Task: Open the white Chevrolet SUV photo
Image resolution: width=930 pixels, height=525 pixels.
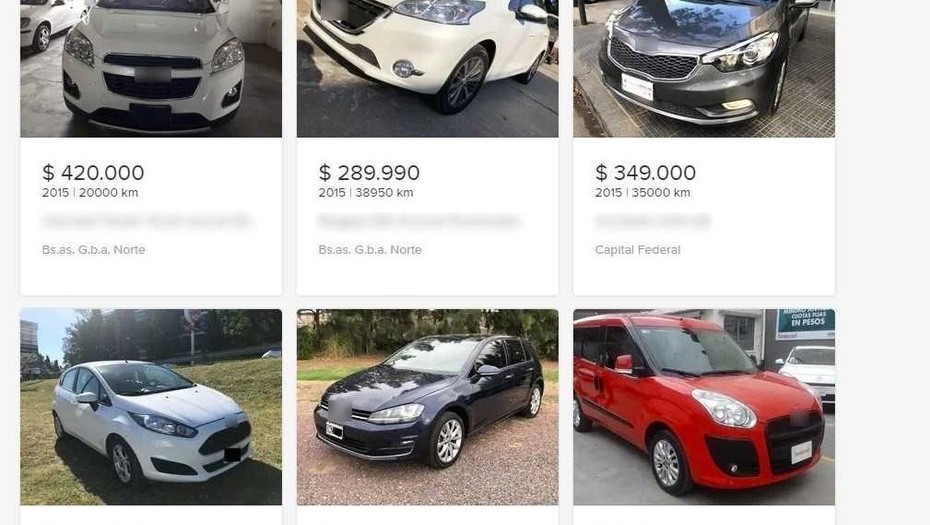Action: coord(151,68)
